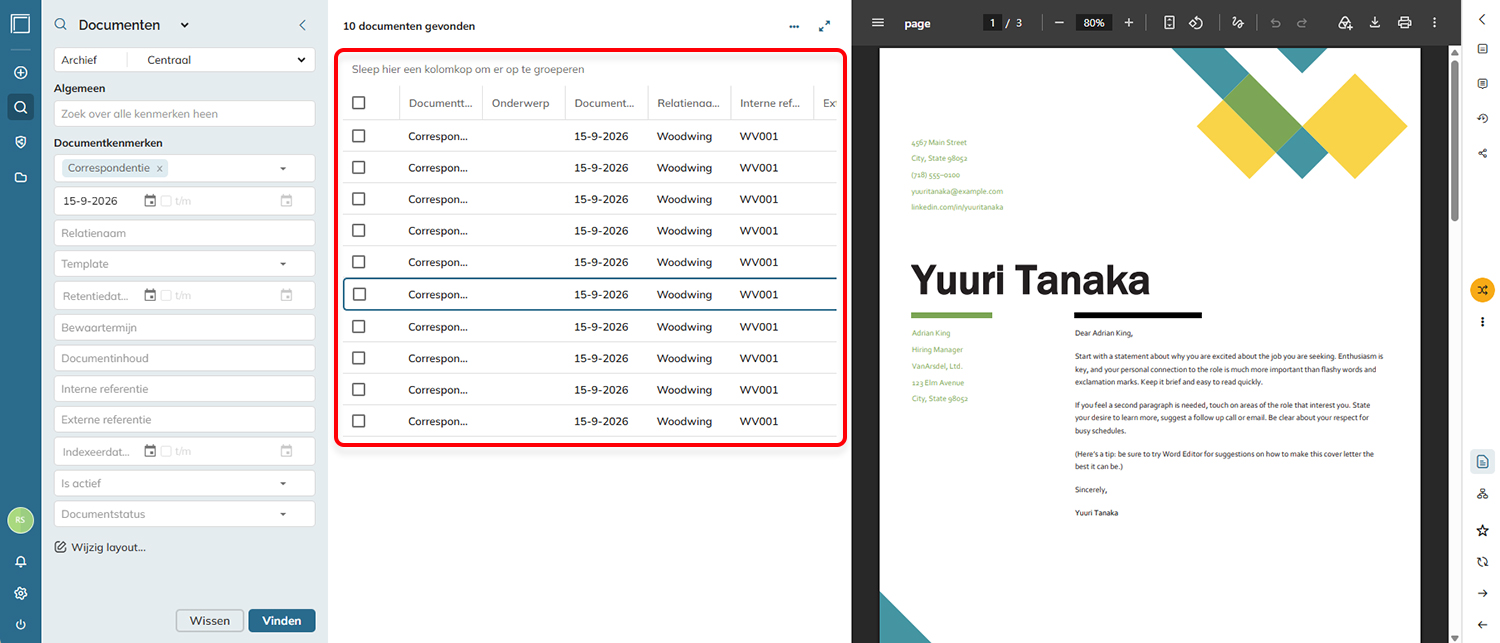Click the refresh icon in right sidebar

tap(1483, 562)
